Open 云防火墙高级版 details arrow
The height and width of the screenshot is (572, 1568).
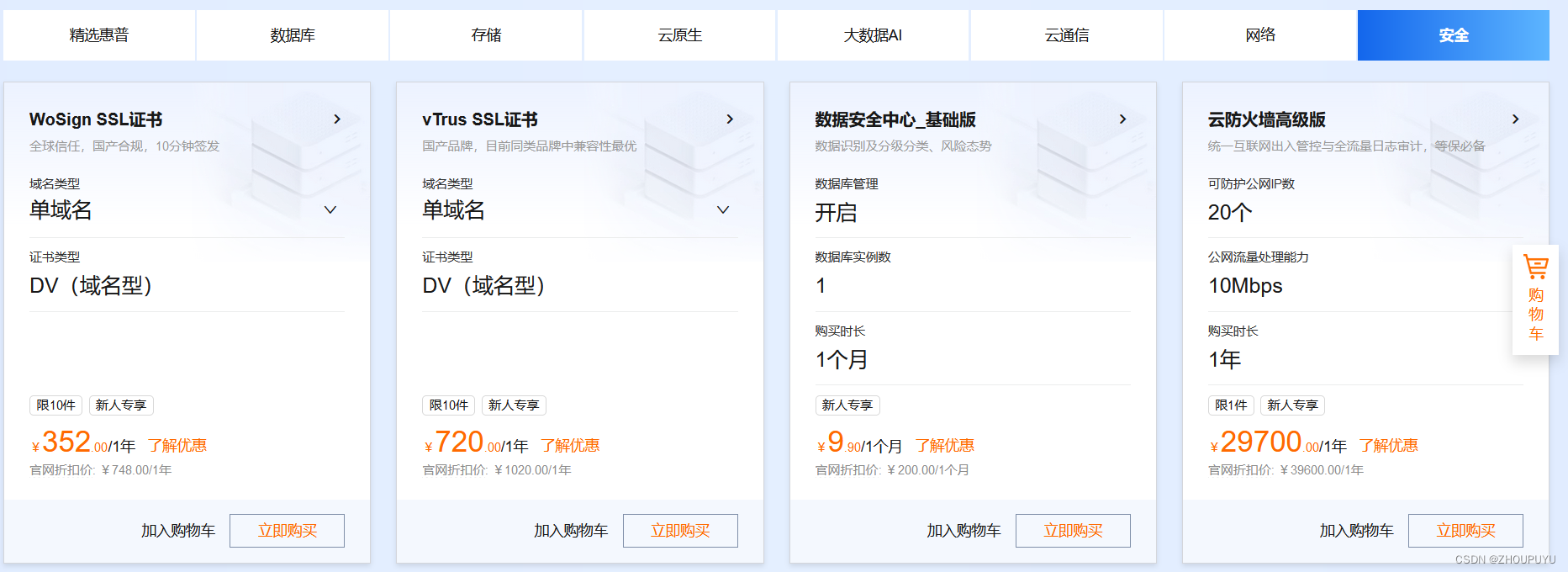[1515, 119]
